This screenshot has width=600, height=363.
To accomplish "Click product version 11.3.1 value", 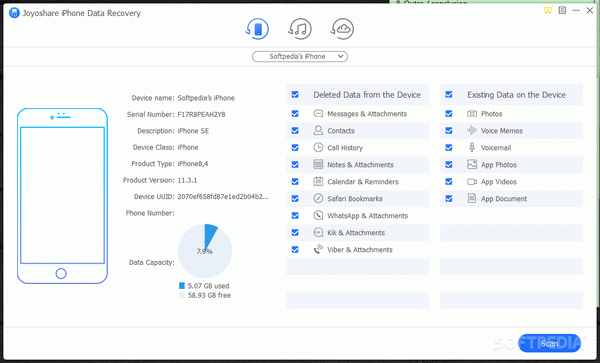I will (187, 180).
